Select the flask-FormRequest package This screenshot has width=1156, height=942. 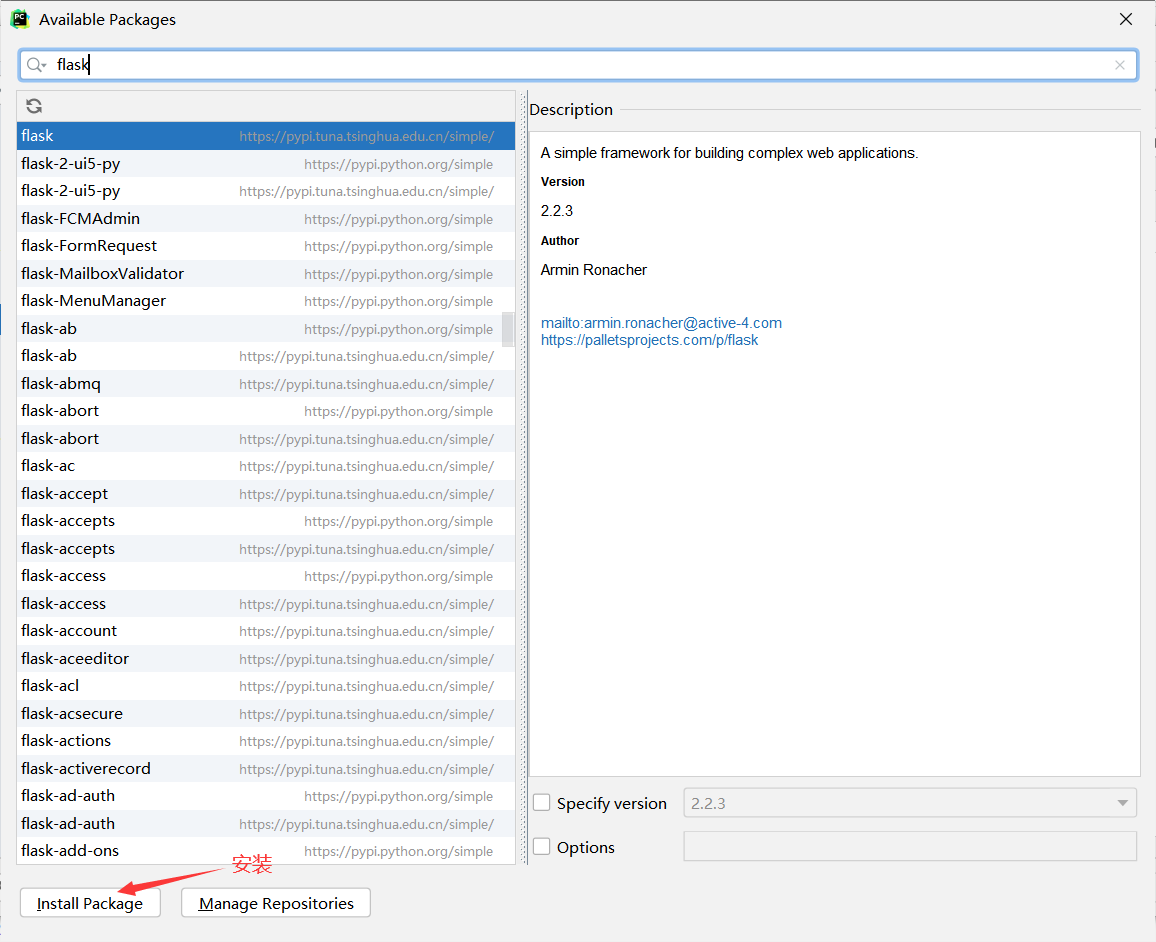coord(265,246)
